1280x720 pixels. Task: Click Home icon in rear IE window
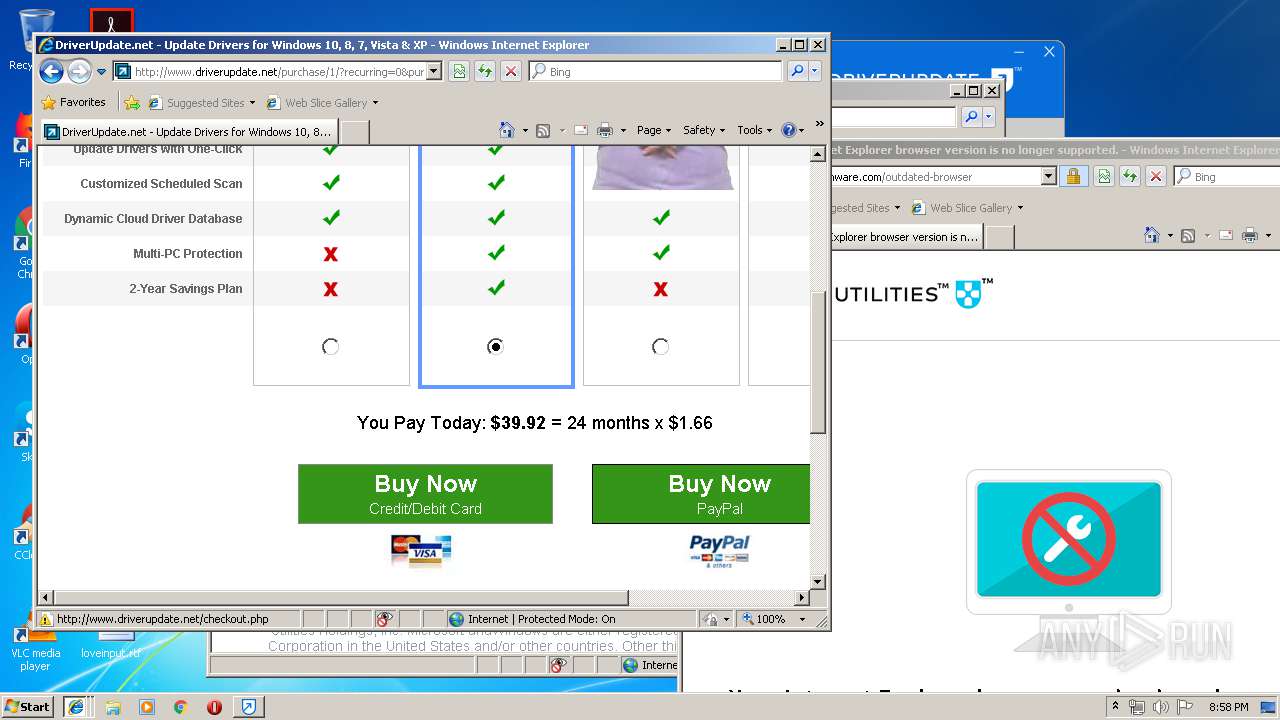pyautogui.click(x=1152, y=236)
